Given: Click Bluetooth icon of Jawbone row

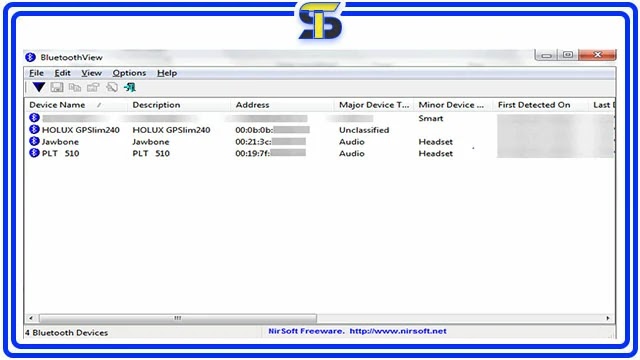Looking at the screenshot, I should tap(34, 141).
